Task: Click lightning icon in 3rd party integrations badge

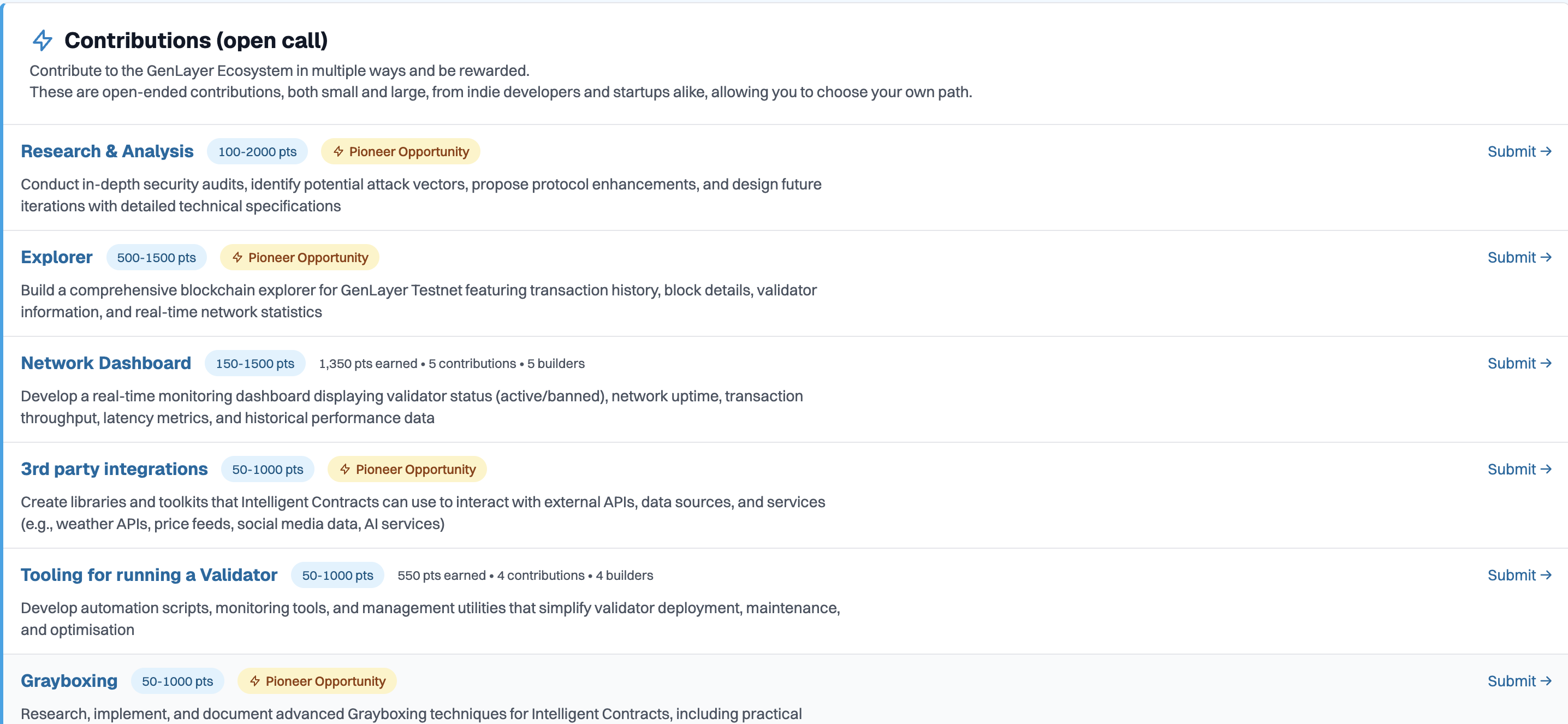Action: pos(345,470)
